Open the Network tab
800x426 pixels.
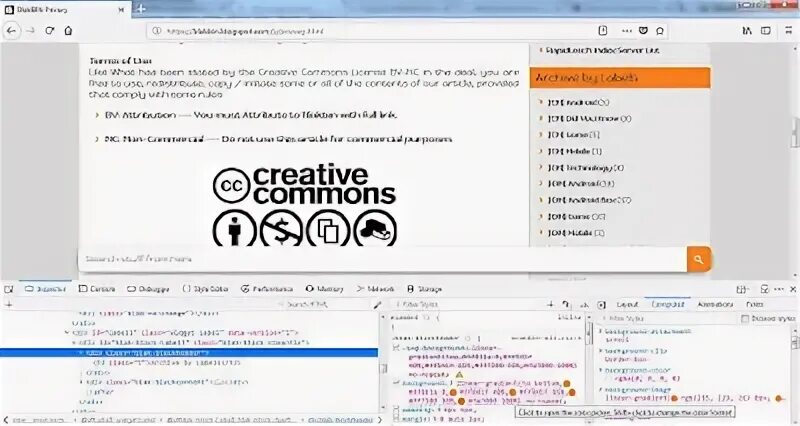click(376, 289)
